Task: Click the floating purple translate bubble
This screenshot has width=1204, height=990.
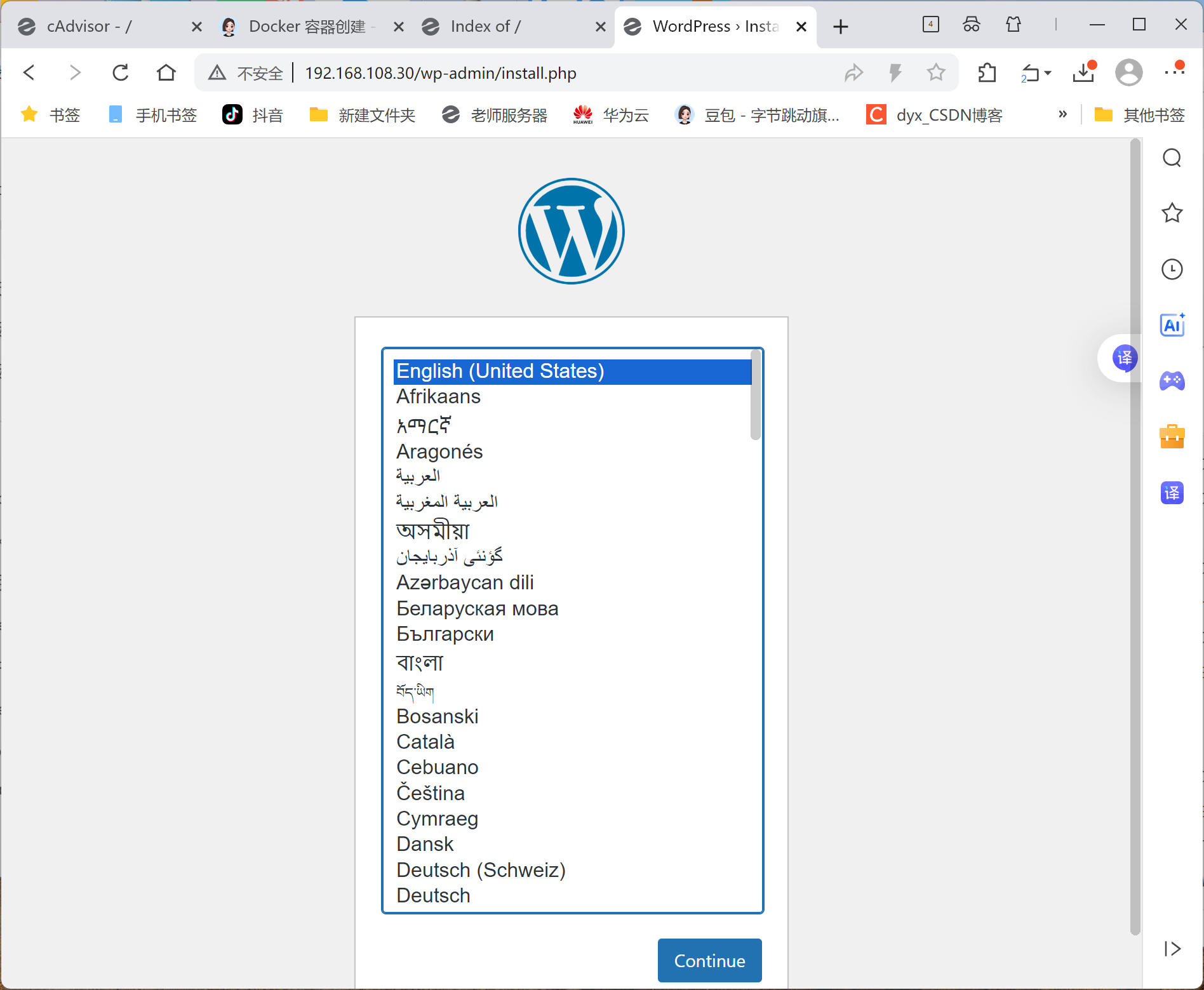Action: click(1125, 358)
